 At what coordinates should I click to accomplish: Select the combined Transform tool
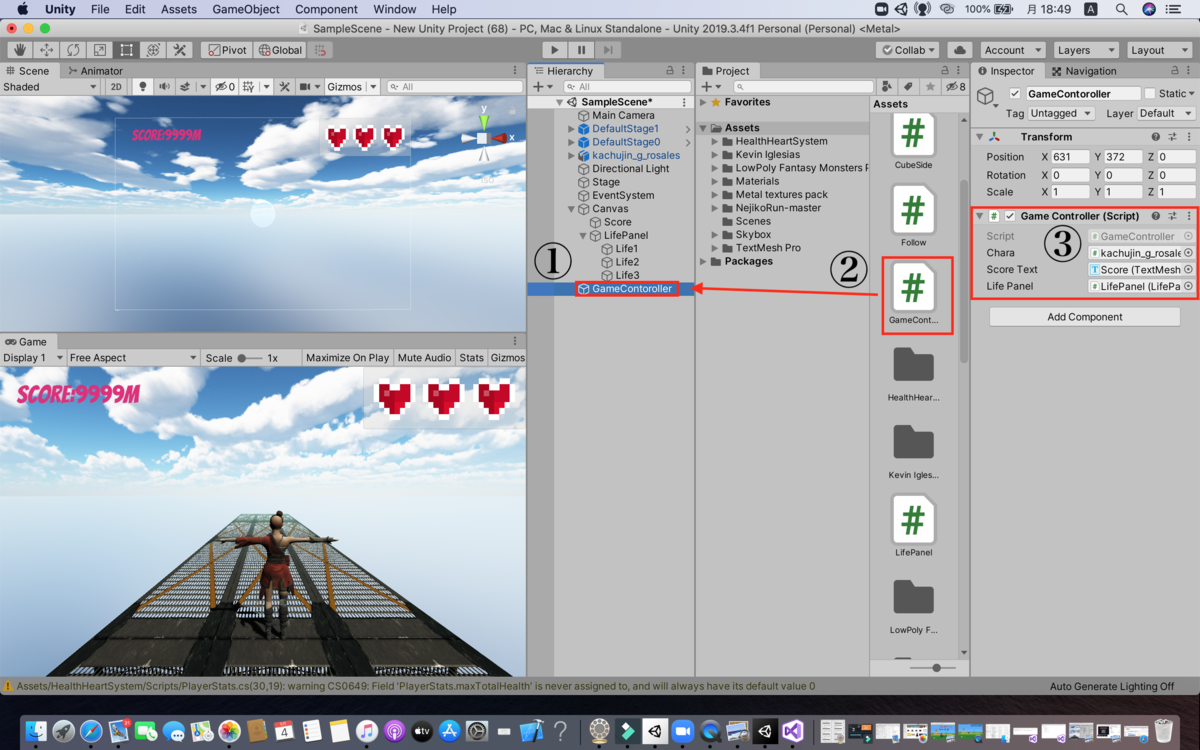click(153, 50)
